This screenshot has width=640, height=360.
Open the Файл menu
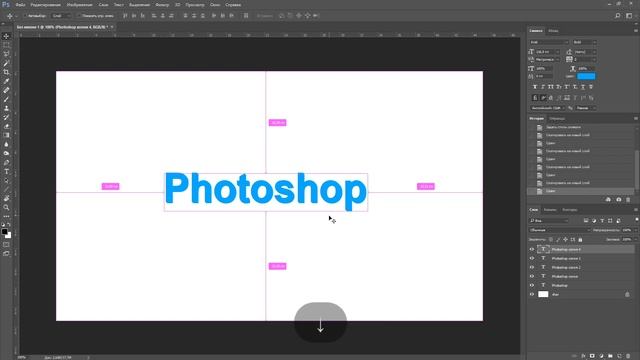coord(20,5)
